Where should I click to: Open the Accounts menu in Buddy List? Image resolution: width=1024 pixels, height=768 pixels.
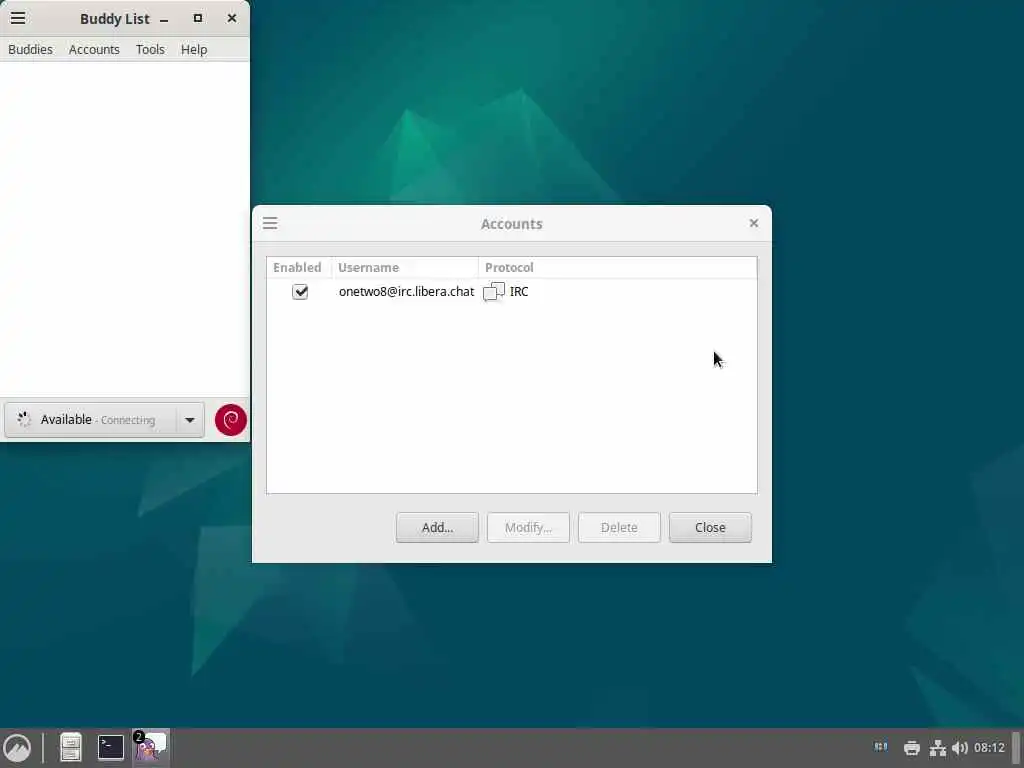[94, 50]
